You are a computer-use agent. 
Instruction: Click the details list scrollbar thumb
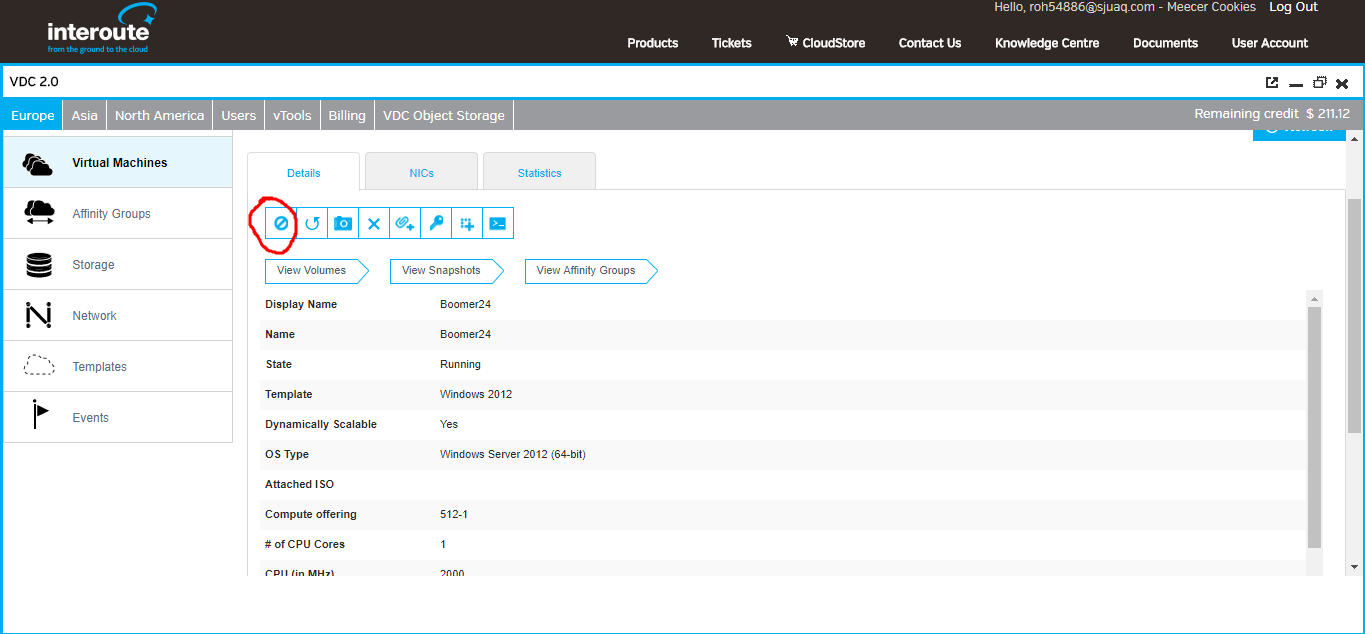[1314, 428]
